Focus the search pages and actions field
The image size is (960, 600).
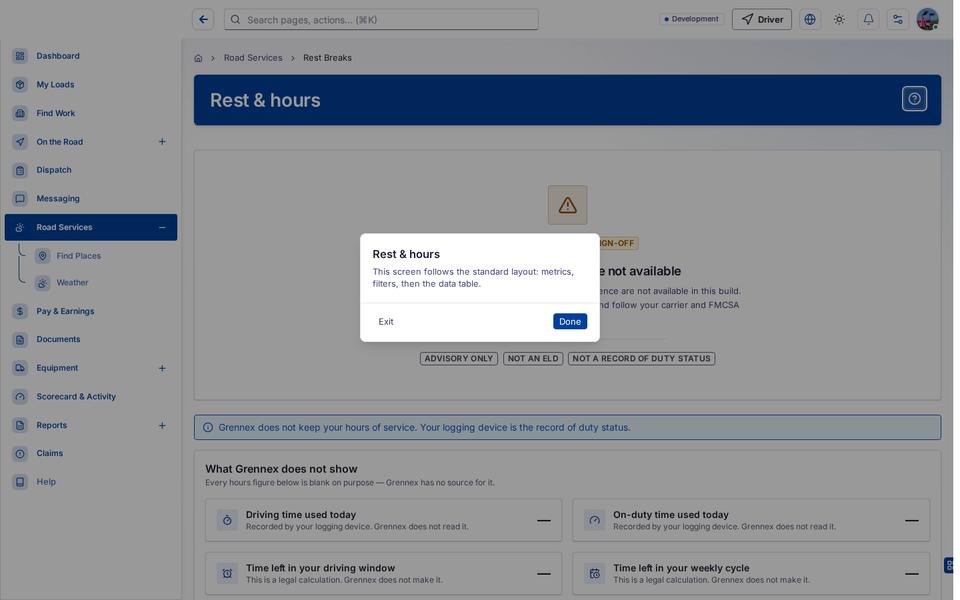point(381,20)
